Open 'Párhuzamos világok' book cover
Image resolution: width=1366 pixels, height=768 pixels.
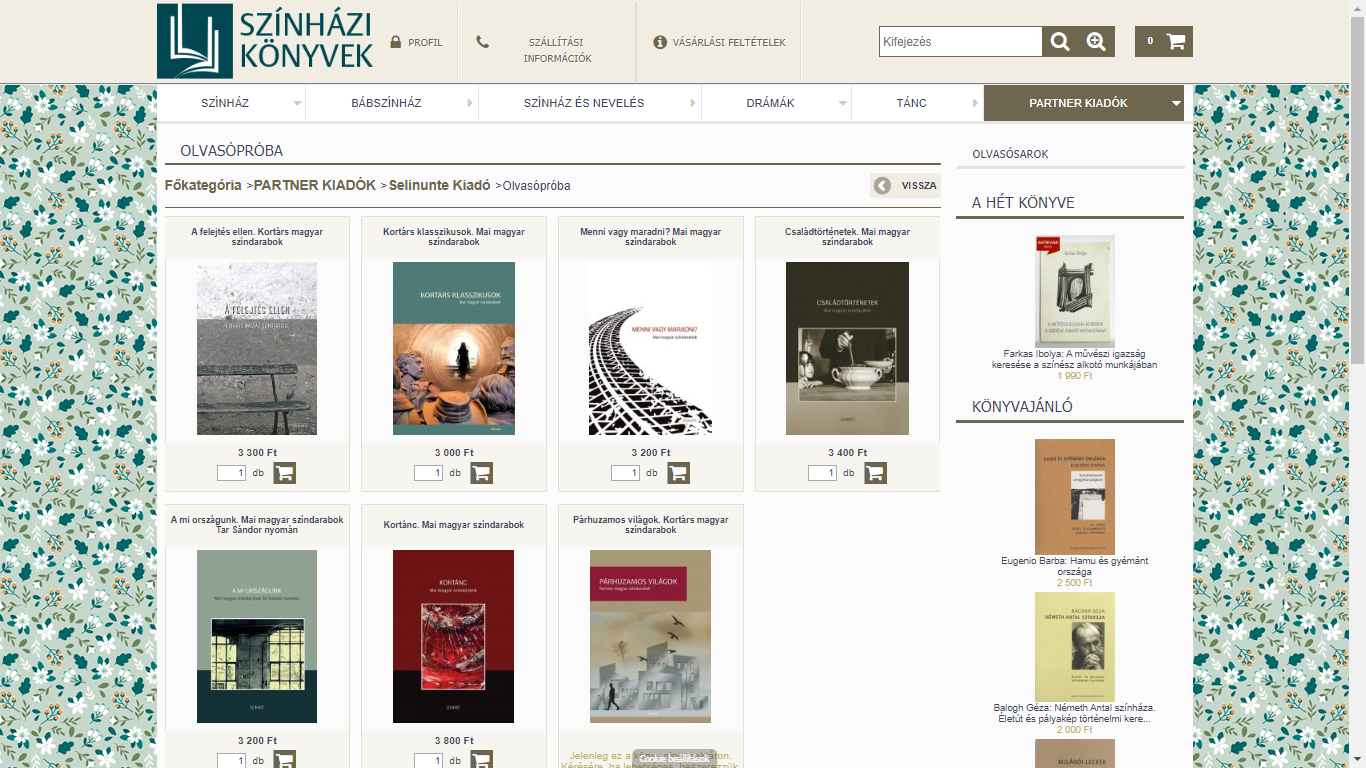coord(651,636)
